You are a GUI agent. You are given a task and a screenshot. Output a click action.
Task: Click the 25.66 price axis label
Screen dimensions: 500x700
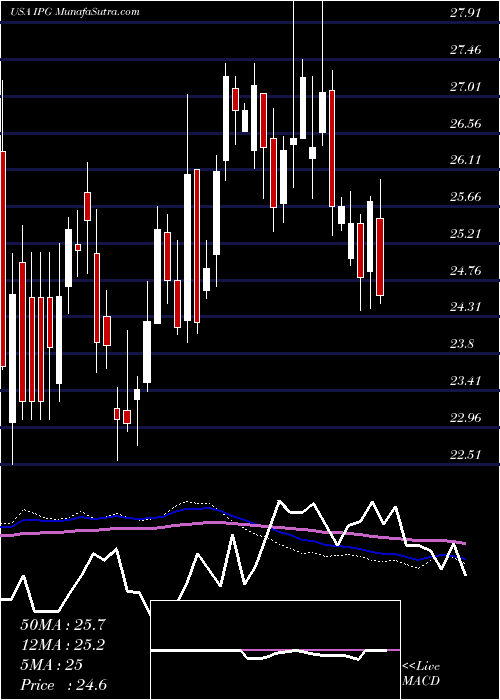click(466, 197)
